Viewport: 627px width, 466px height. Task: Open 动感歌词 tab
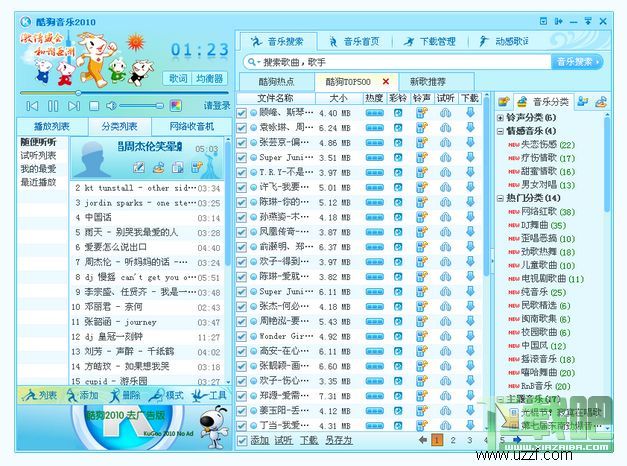coord(505,41)
